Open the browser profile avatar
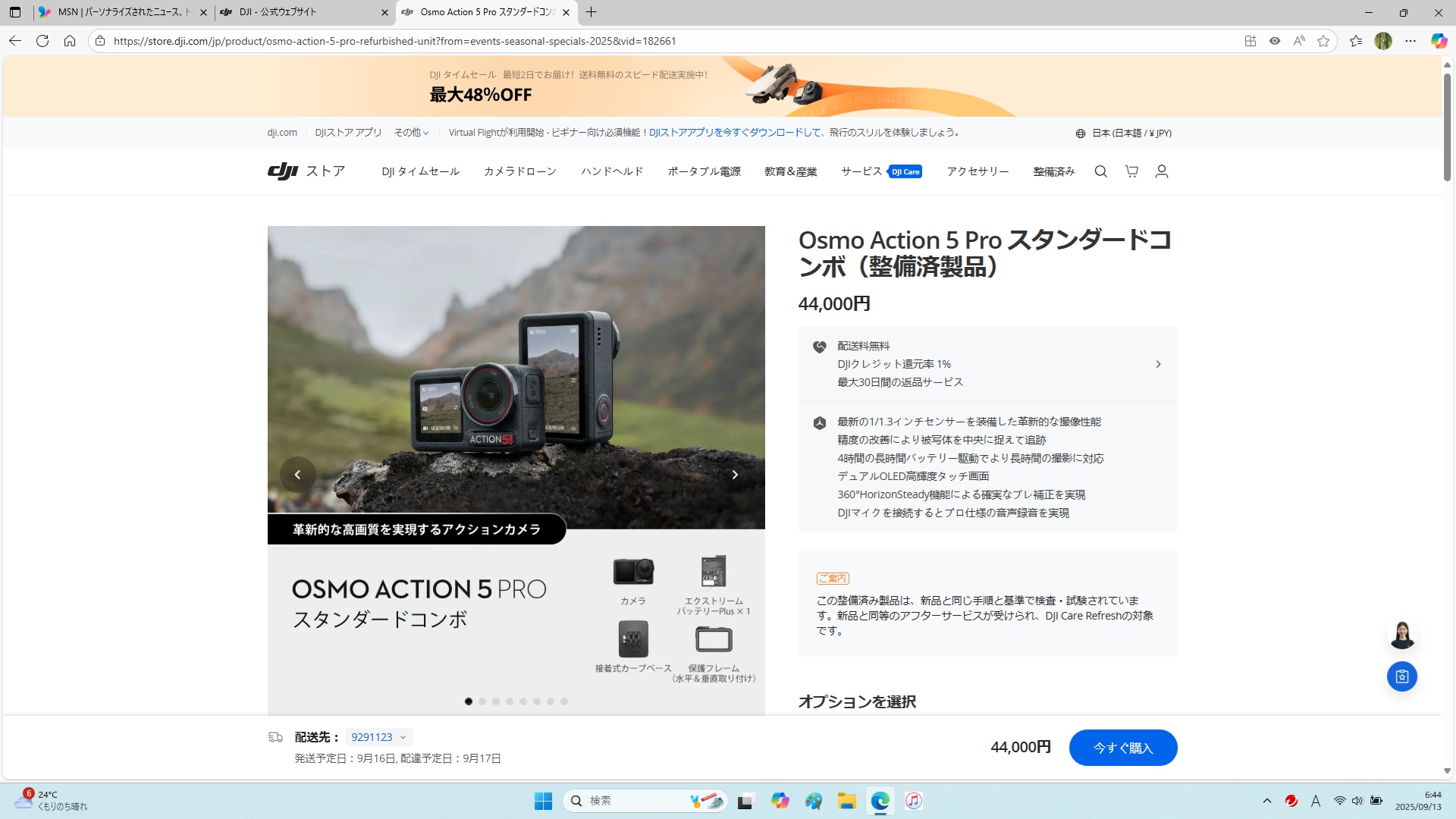 [x=1383, y=41]
